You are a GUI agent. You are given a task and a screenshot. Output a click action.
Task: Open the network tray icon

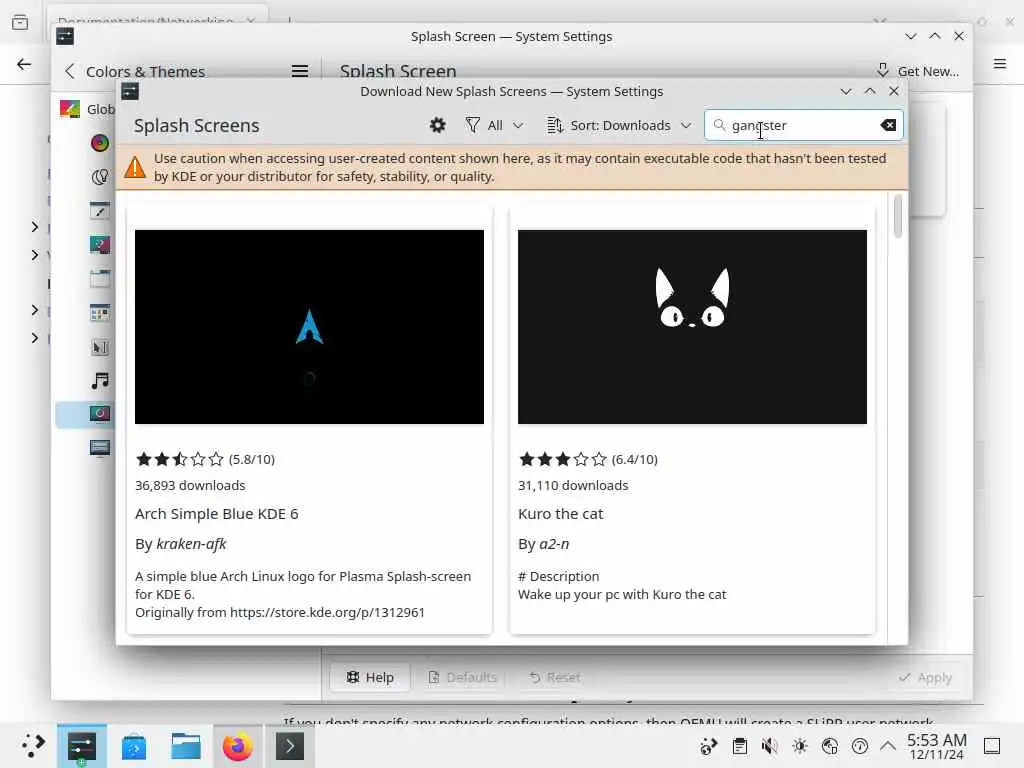pyautogui.click(x=830, y=746)
